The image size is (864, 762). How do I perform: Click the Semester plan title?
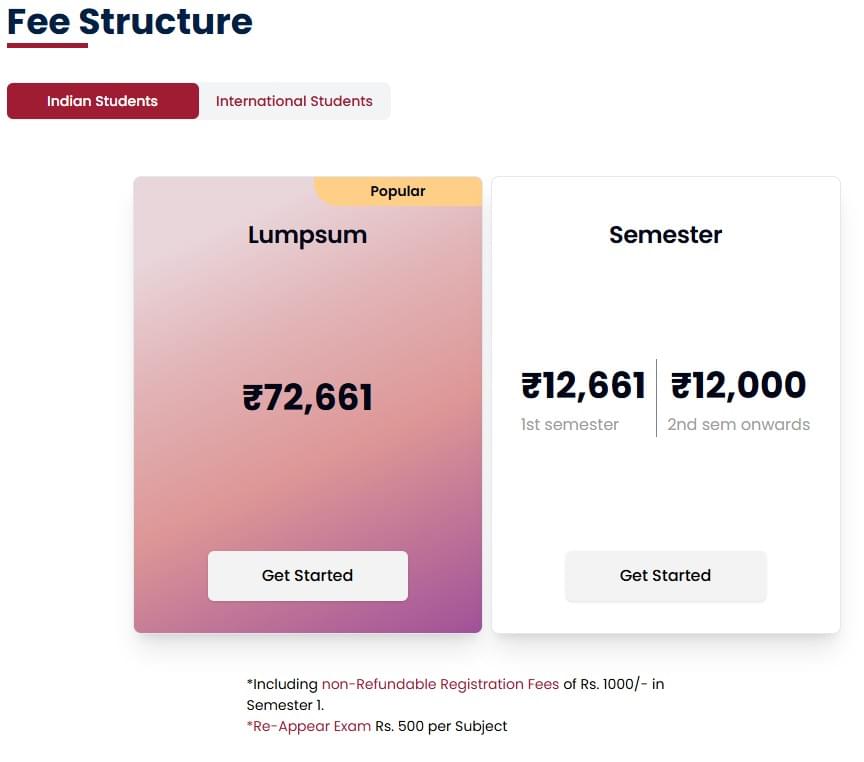click(665, 235)
